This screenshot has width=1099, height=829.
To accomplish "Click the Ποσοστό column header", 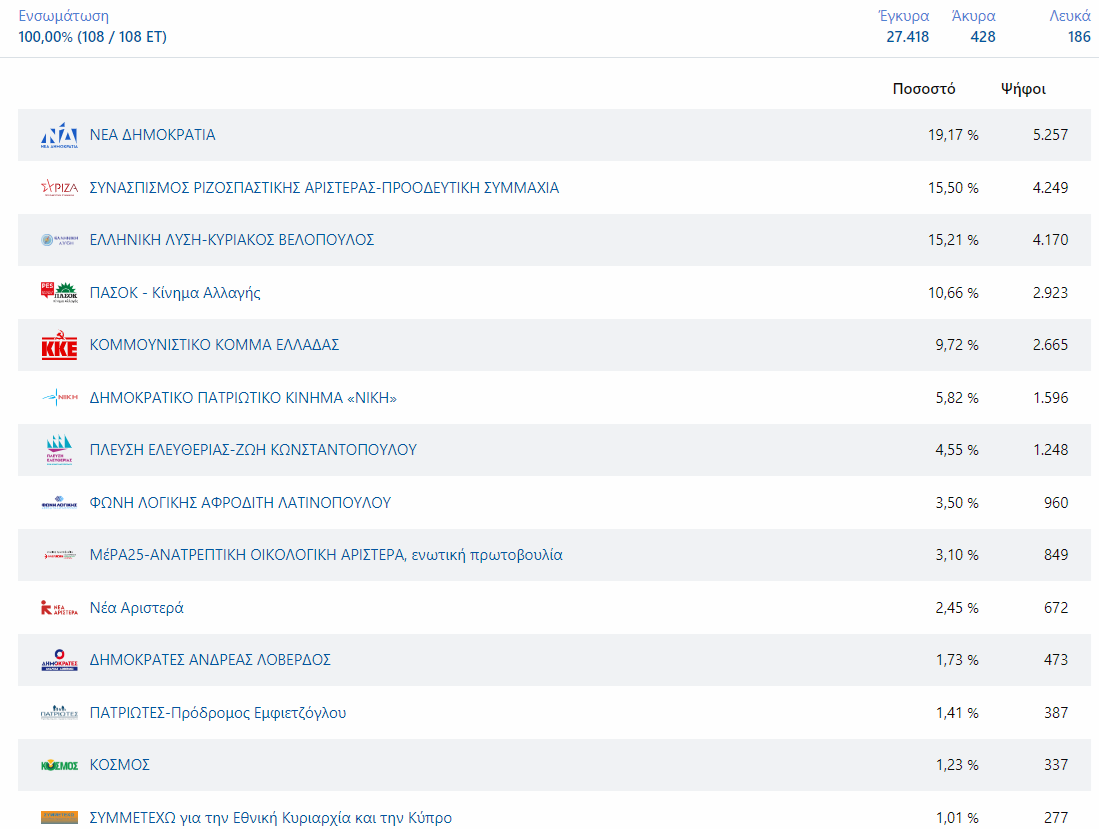I will (x=924, y=89).
